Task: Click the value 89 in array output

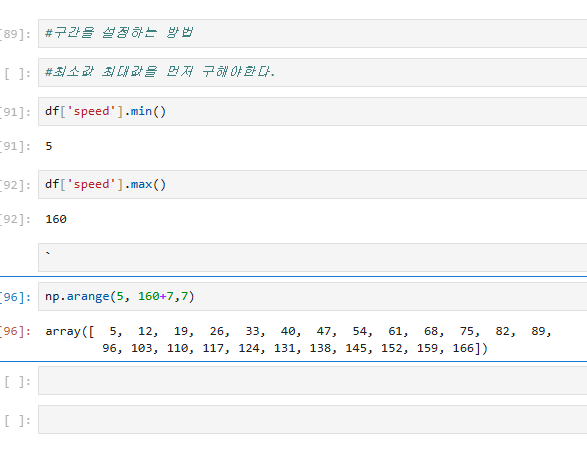Action: tap(538, 331)
